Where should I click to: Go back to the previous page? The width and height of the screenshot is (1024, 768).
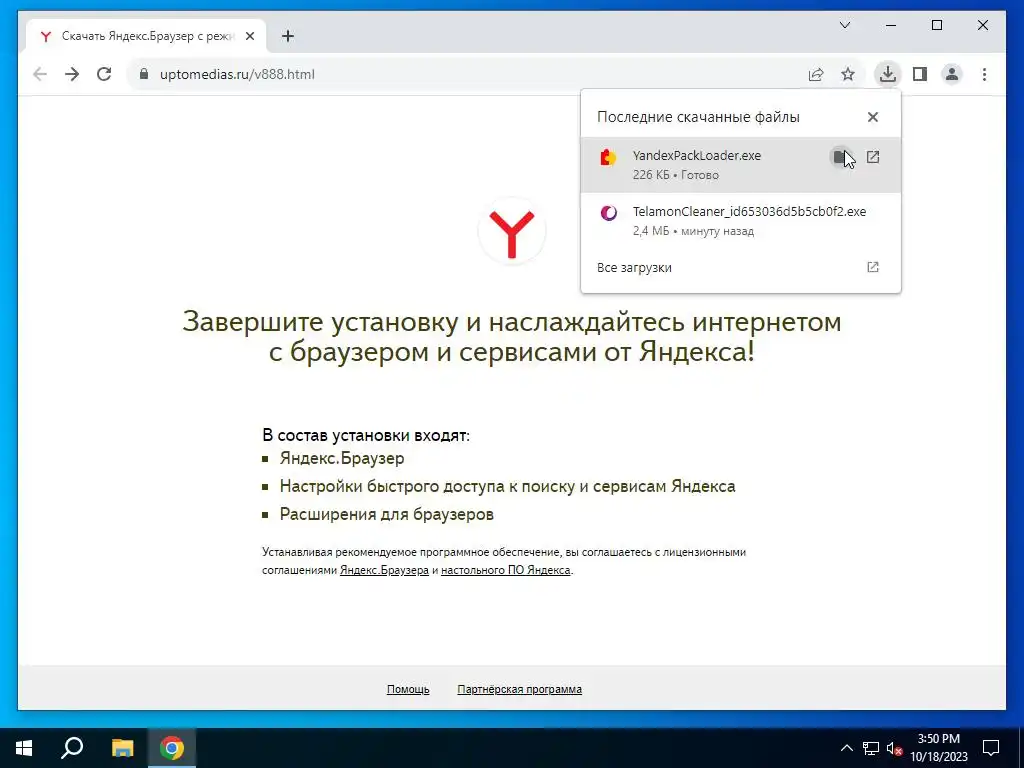pyautogui.click(x=40, y=74)
